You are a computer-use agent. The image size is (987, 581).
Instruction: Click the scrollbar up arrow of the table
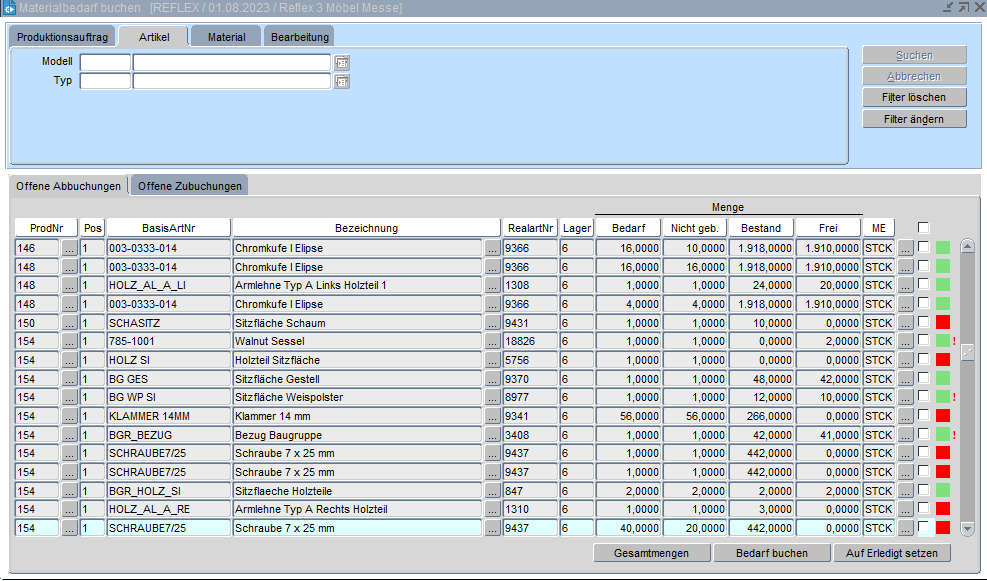coord(967,246)
